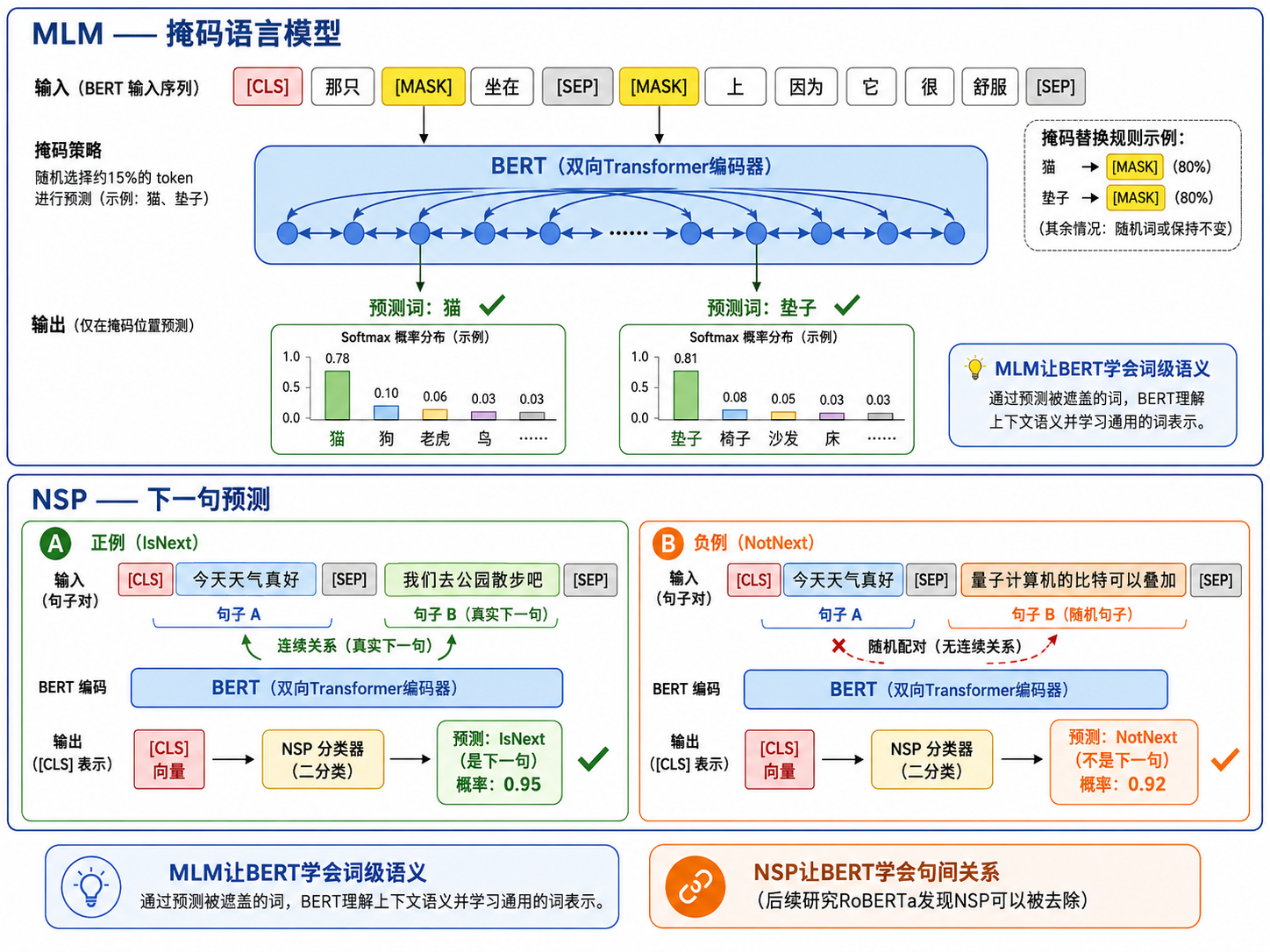Click the circled lightbulb icon in bottom blue banner
Viewport: 1270px width, 952px height.
coord(91,886)
